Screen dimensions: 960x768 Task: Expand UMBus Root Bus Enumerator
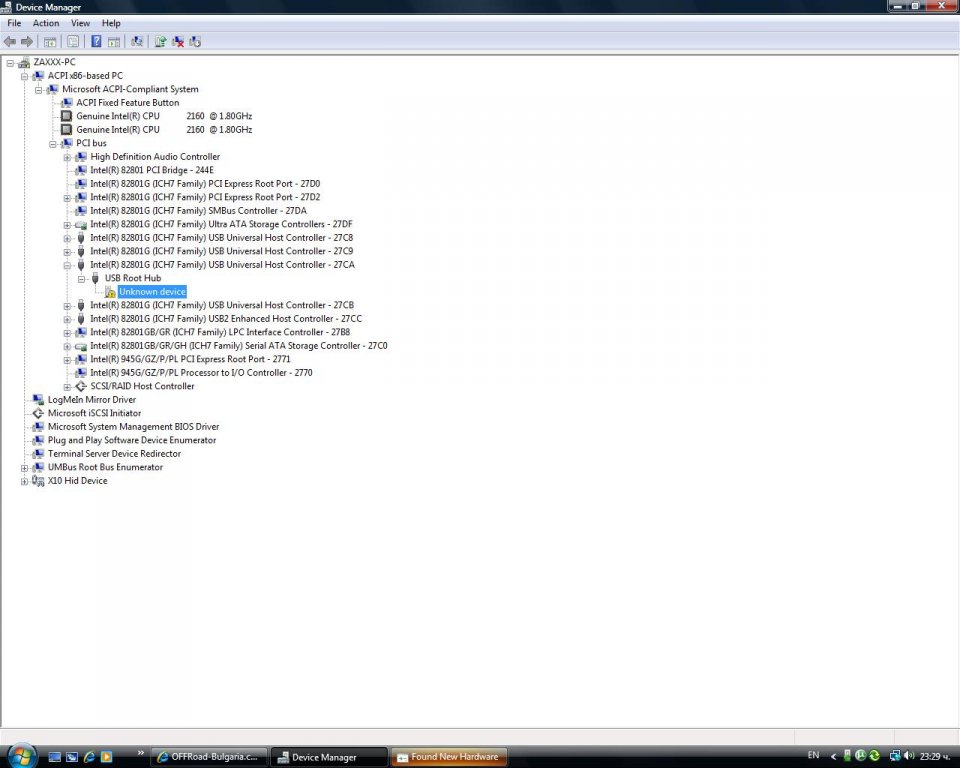pos(24,468)
